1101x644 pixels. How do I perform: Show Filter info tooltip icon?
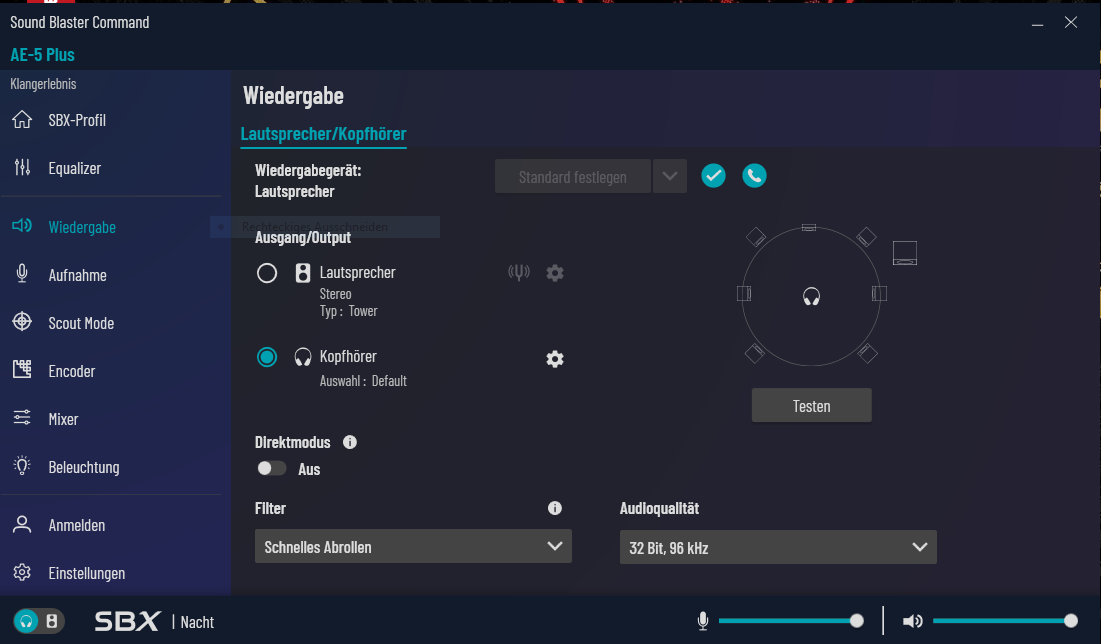(x=555, y=508)
